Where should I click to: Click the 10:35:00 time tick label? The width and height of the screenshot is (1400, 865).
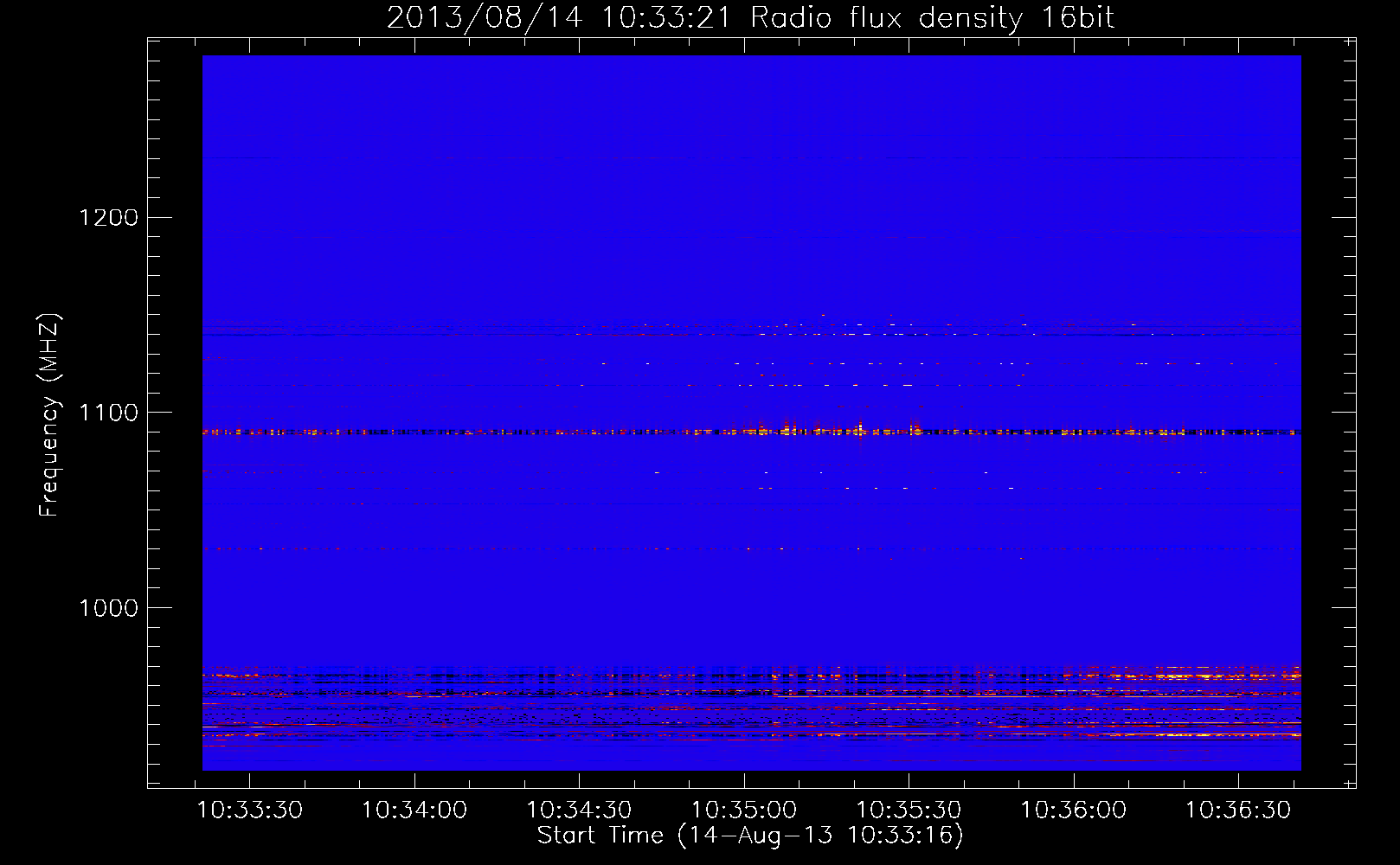click(x=744, y=811)
